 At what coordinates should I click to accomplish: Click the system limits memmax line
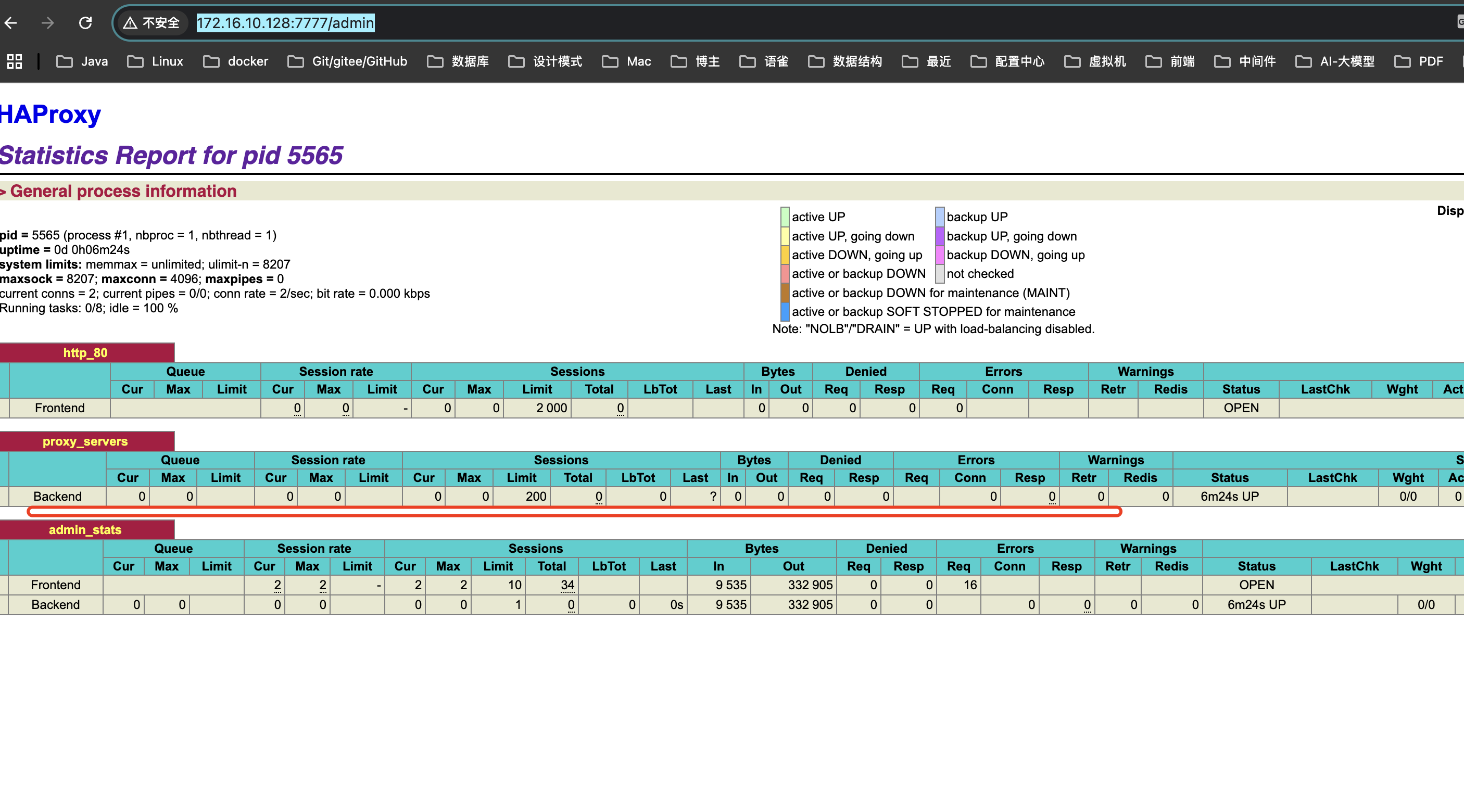click(x=145, y=264)
